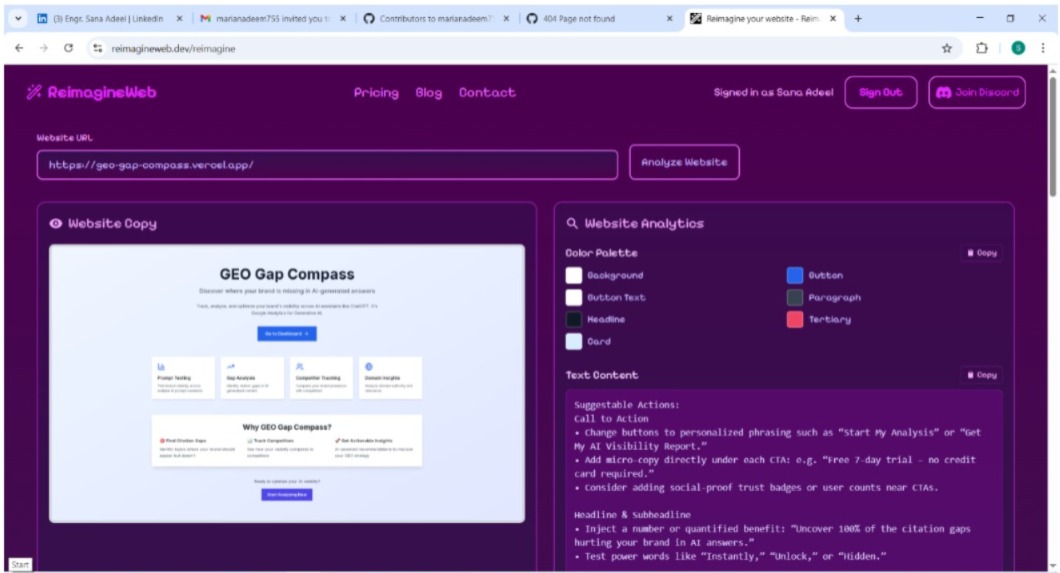Viewport: 1060px width, 573px height.
Task: Click the ReimagineWeb magic wand logo icon
Action: point(34,92)
